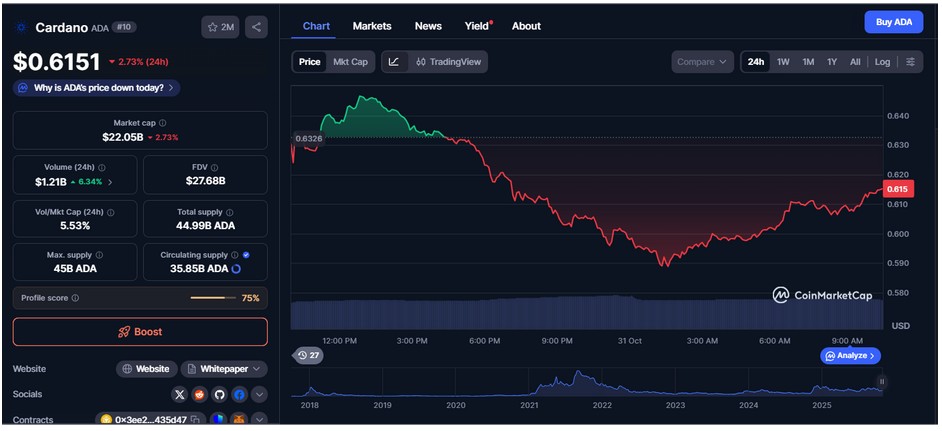Viewport: 942px width, 431px height.
Task: Toggle chart to Mkt Cap view
Action: 350,62
